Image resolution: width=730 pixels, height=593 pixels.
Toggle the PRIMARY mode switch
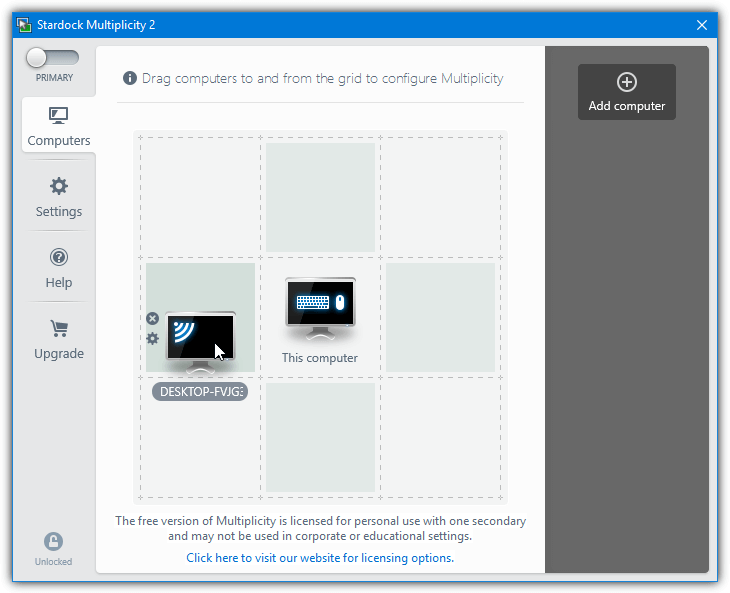(x=52, y=58)
